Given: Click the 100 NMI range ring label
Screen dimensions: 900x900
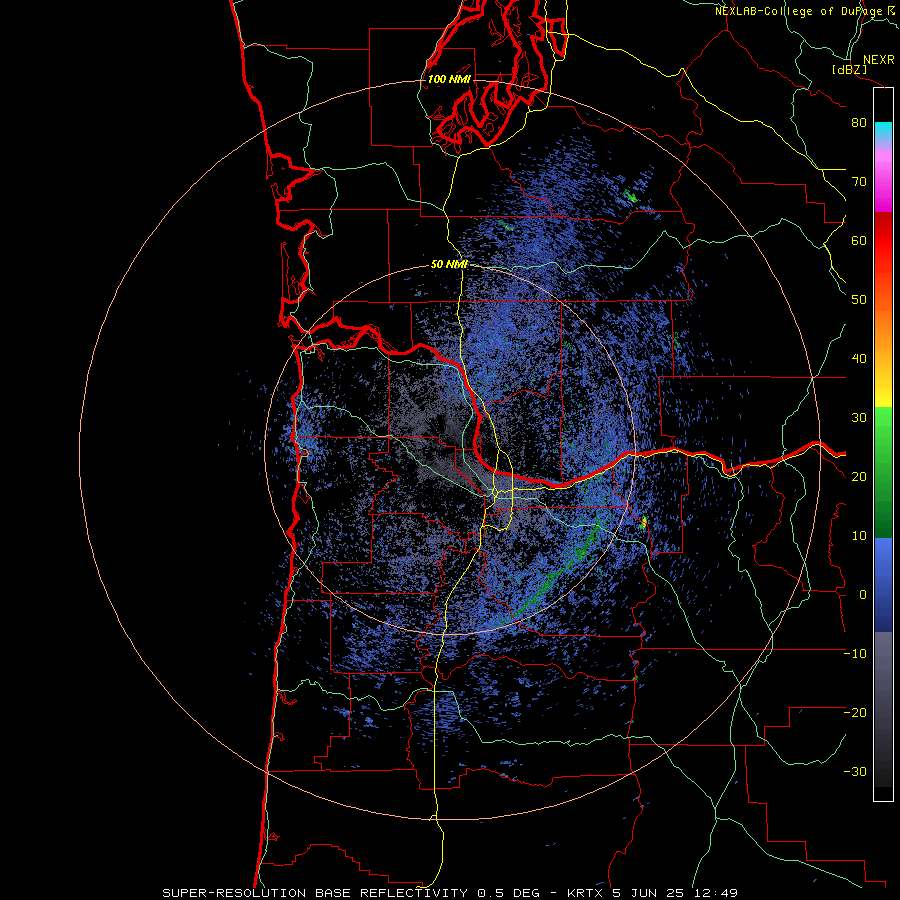Looking at the screenshot, I should [x=449, y=79].
